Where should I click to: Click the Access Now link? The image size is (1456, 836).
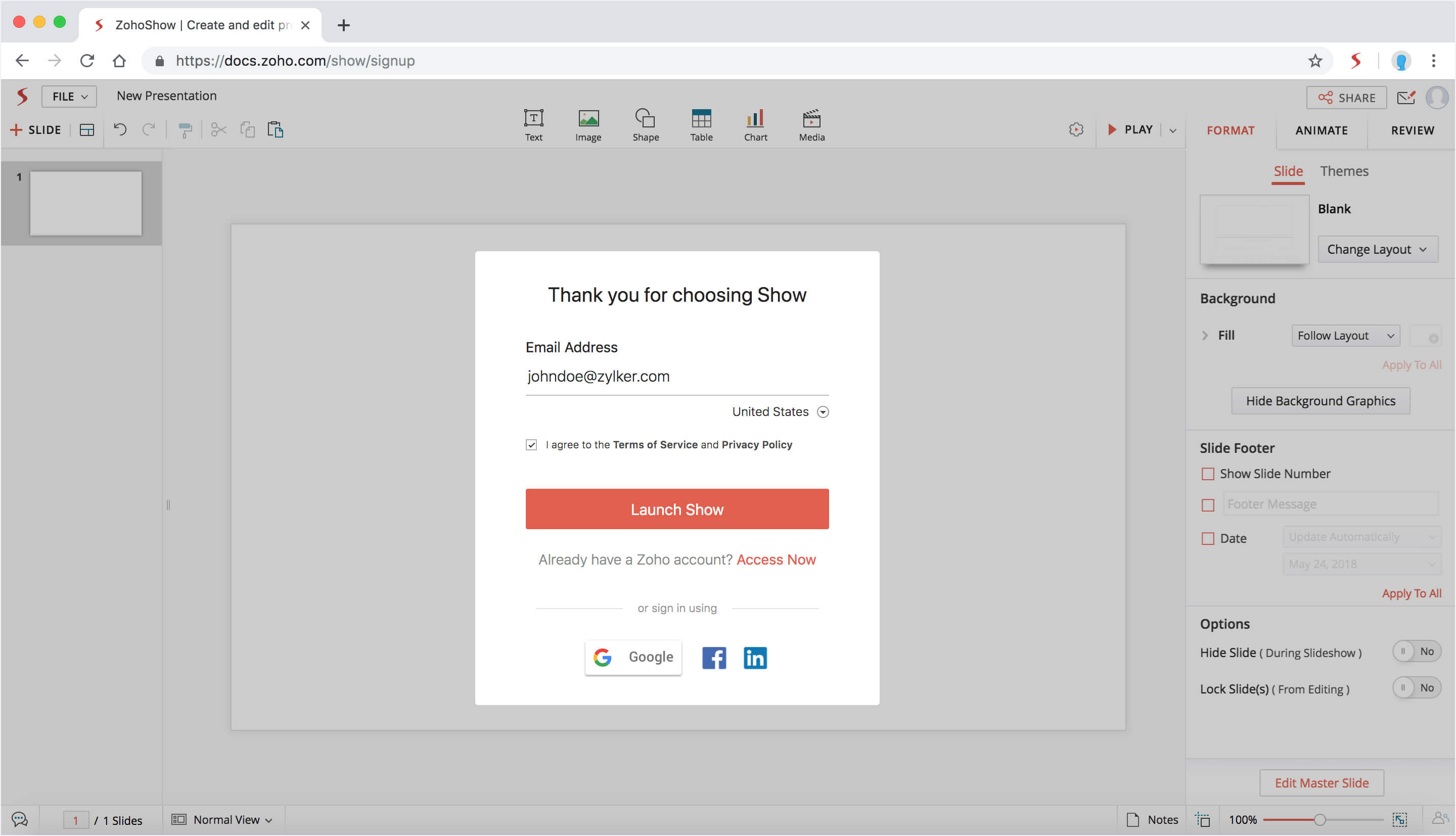point(776,560)
